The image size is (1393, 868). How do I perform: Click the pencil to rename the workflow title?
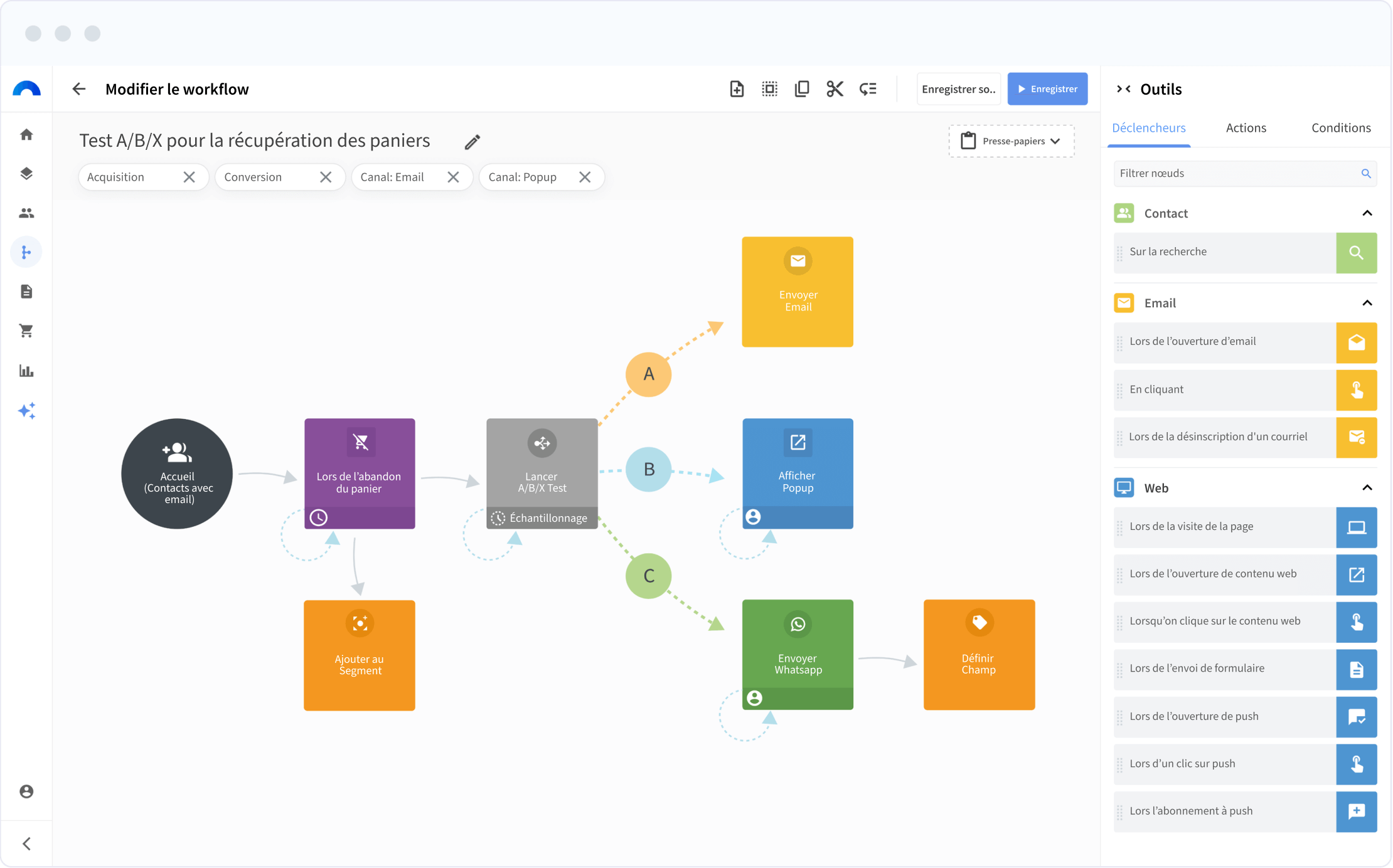coord(472,142)
